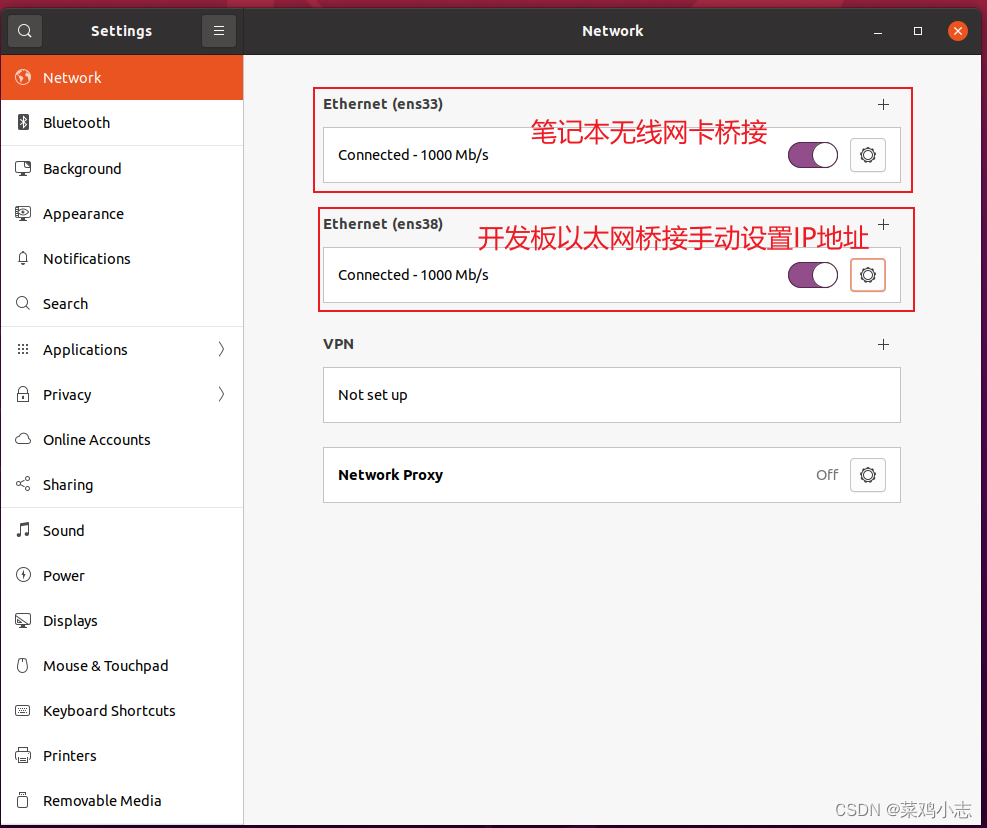Expand the Privacy submenu chevron

221,394
